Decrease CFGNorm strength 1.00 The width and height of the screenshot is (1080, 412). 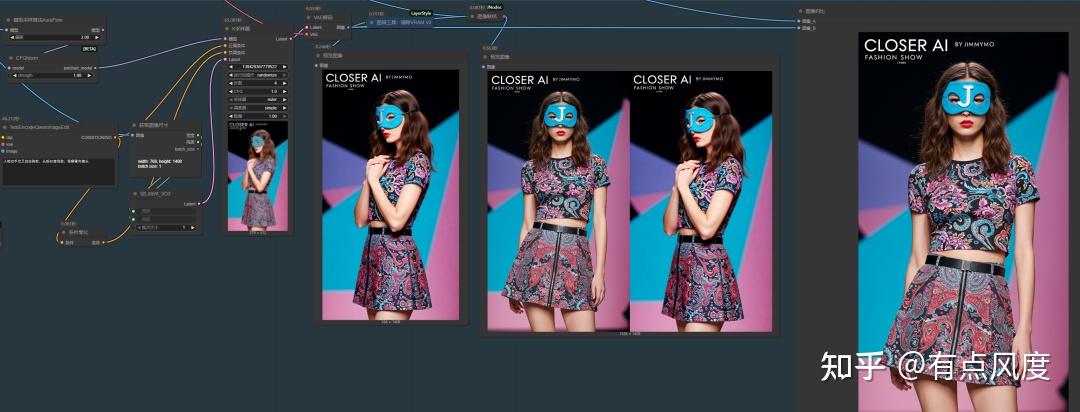pos(16,75)
